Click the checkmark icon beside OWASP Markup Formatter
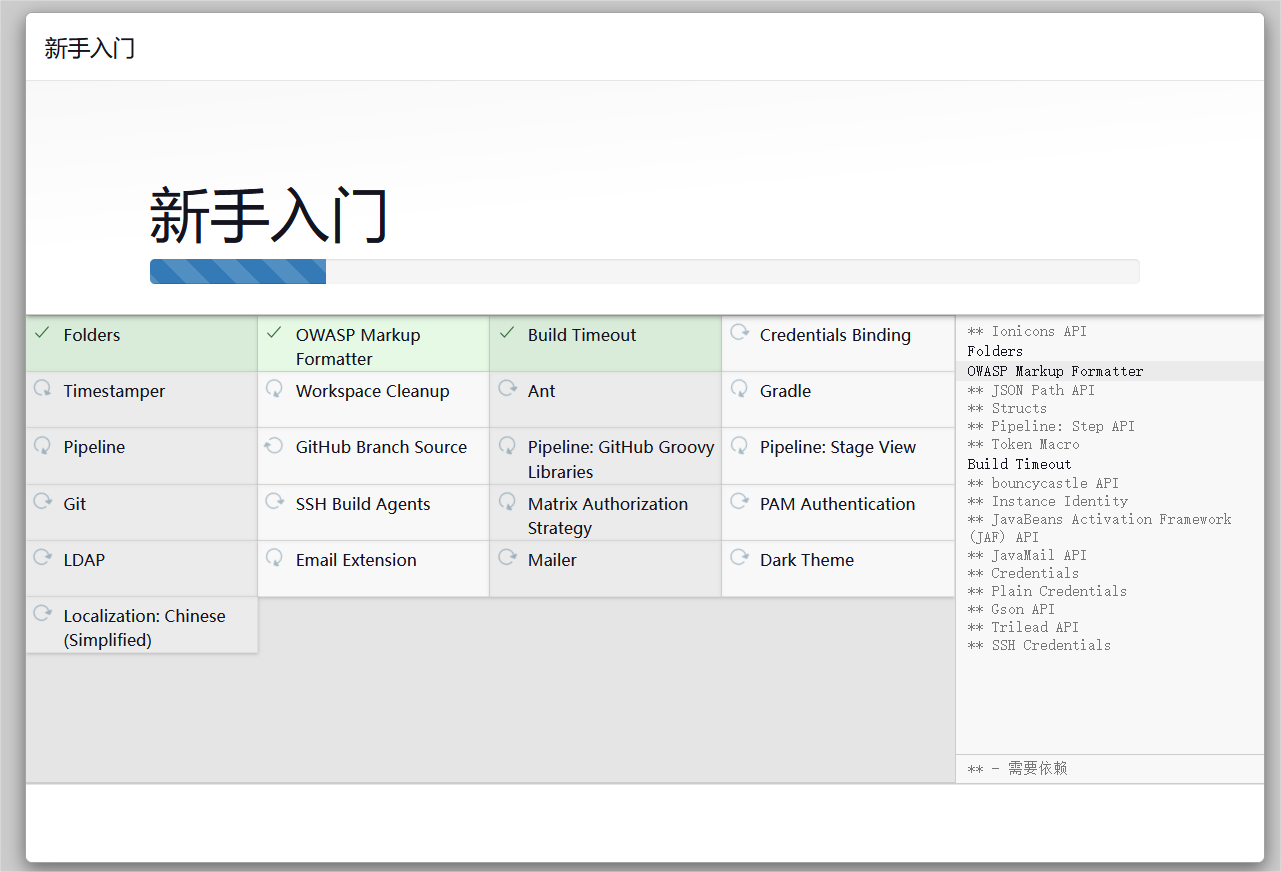The height and width of the screenshot is (872, 1281). pos(274,333)
